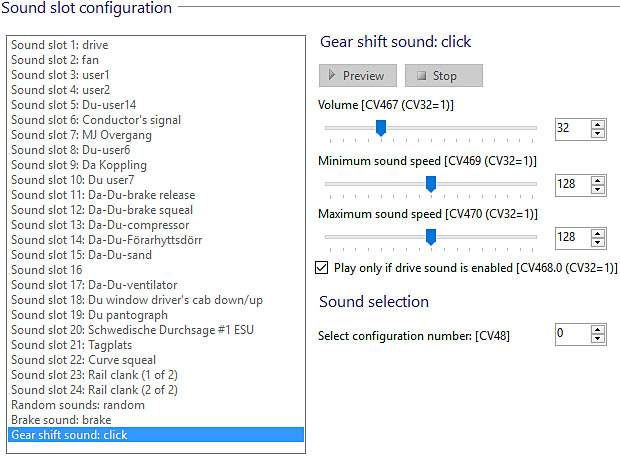Image resolution: width=620 pixels, height=460 pixels.
Task: Increase Volume value with up arrow
Action: [598, 123]
